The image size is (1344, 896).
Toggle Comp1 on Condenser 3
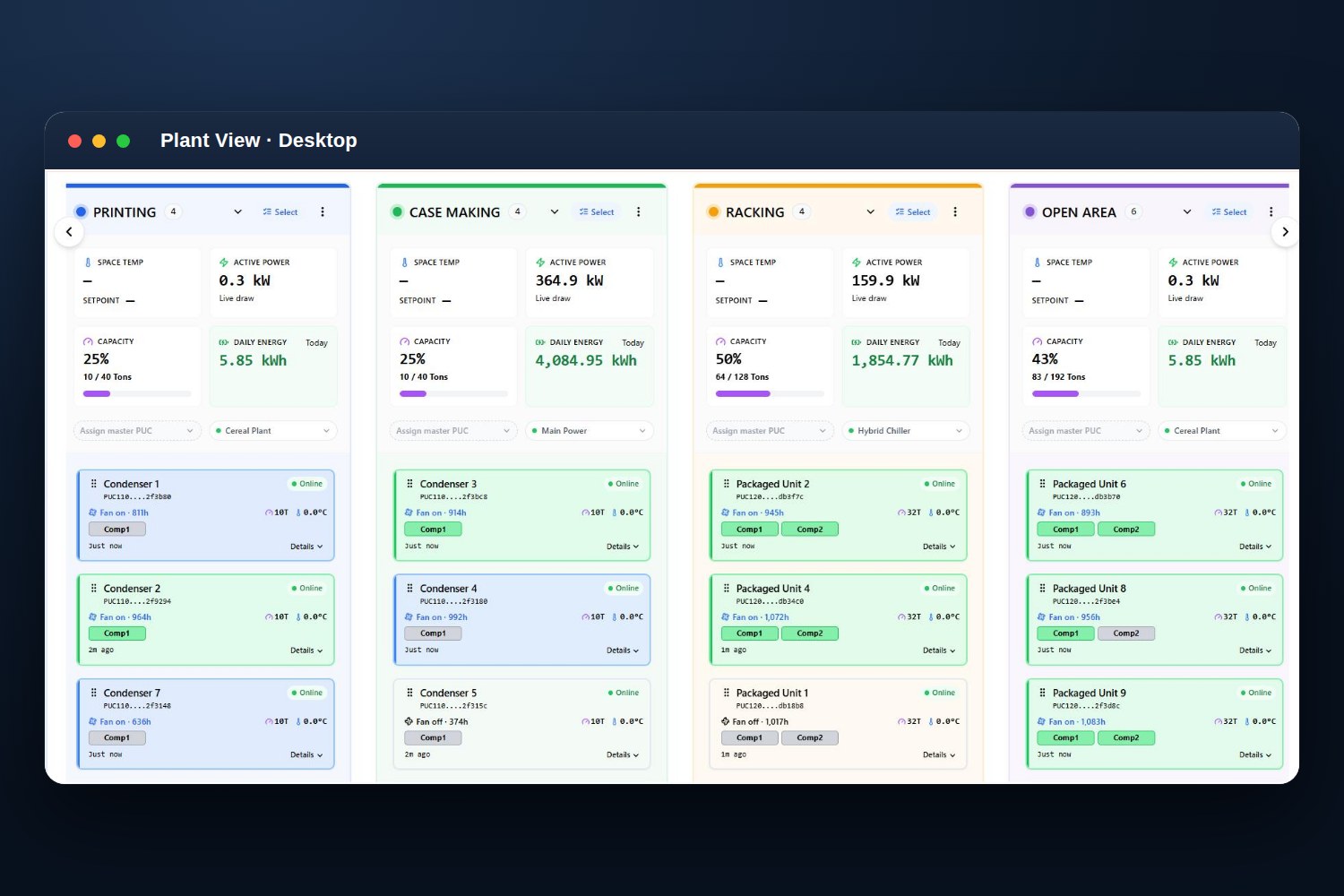coord(433,530)
